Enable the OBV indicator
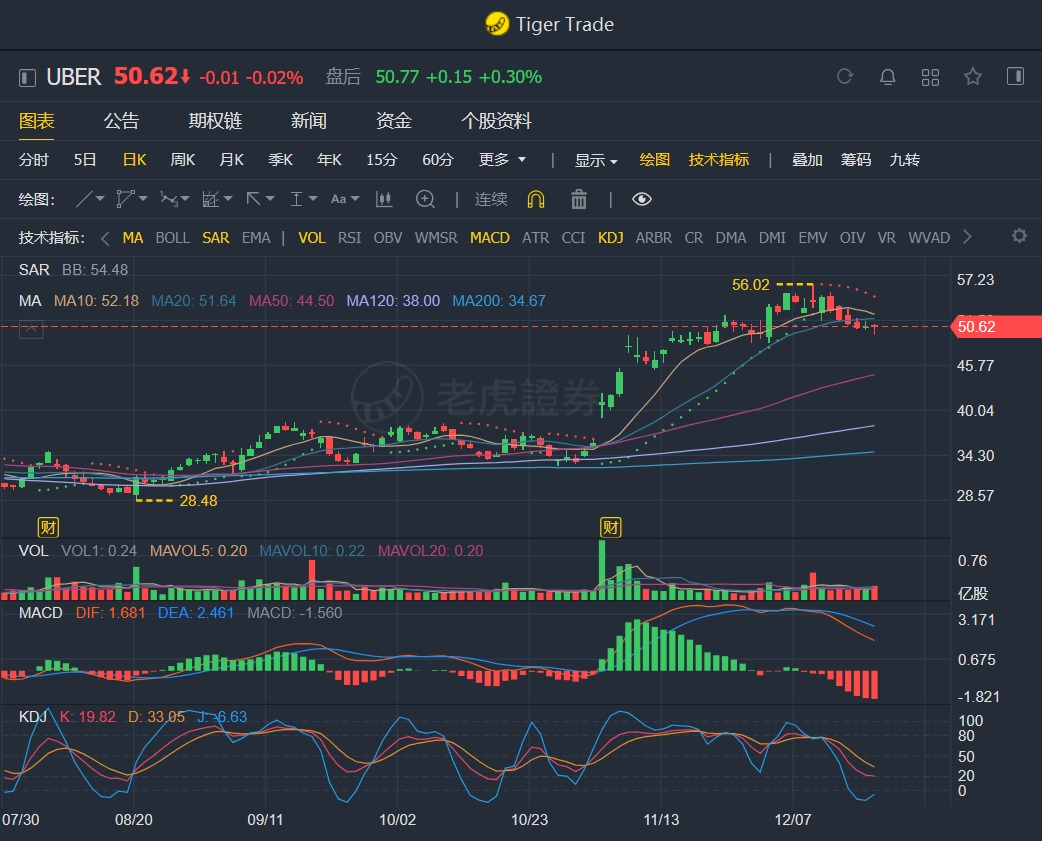Image resolution: width=1042 pixels, height=841 pixels. click(388, 238)
